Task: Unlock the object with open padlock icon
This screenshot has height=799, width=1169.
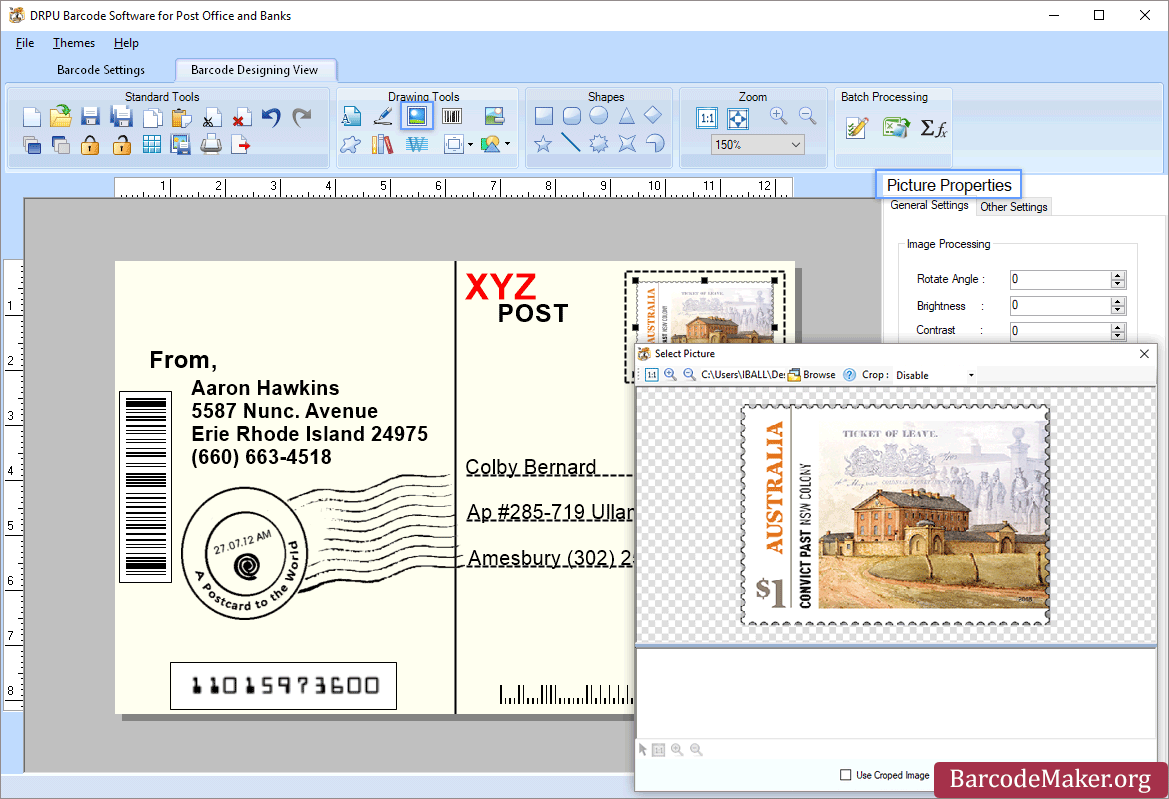Action: coord(122,145)
